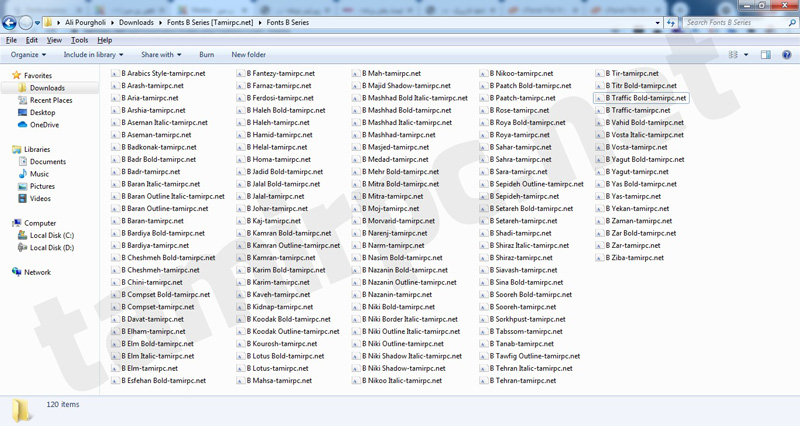This screenshot has width=800, height=426.
Task: Open the View menu
Action: [x=54, y=40]
